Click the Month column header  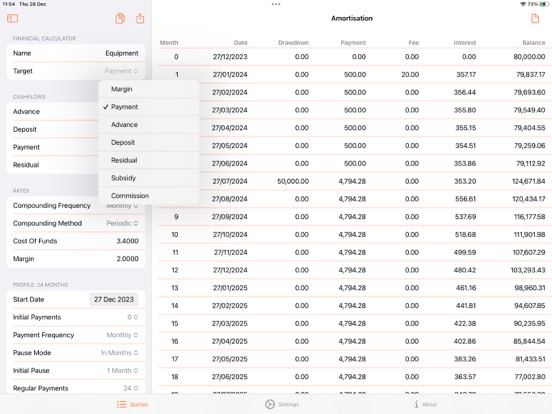point(169,43)
